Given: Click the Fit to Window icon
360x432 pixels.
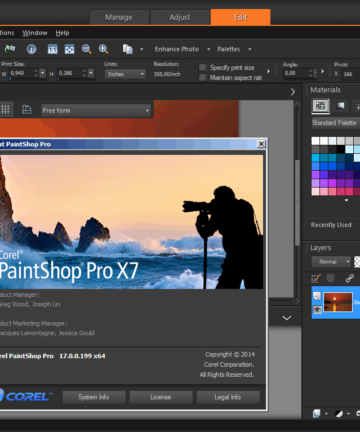Looking at the screenshot, I should click(x=69, y=49).
